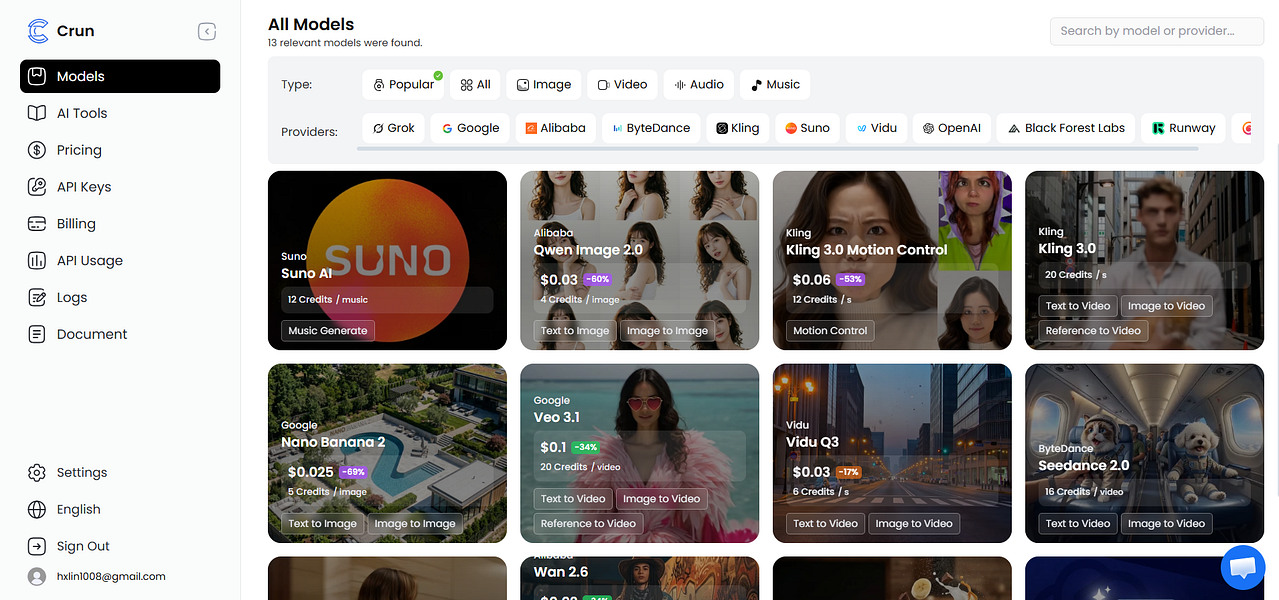
Task: Click Image to Video on Kling 3.0
Action: 1166,306
